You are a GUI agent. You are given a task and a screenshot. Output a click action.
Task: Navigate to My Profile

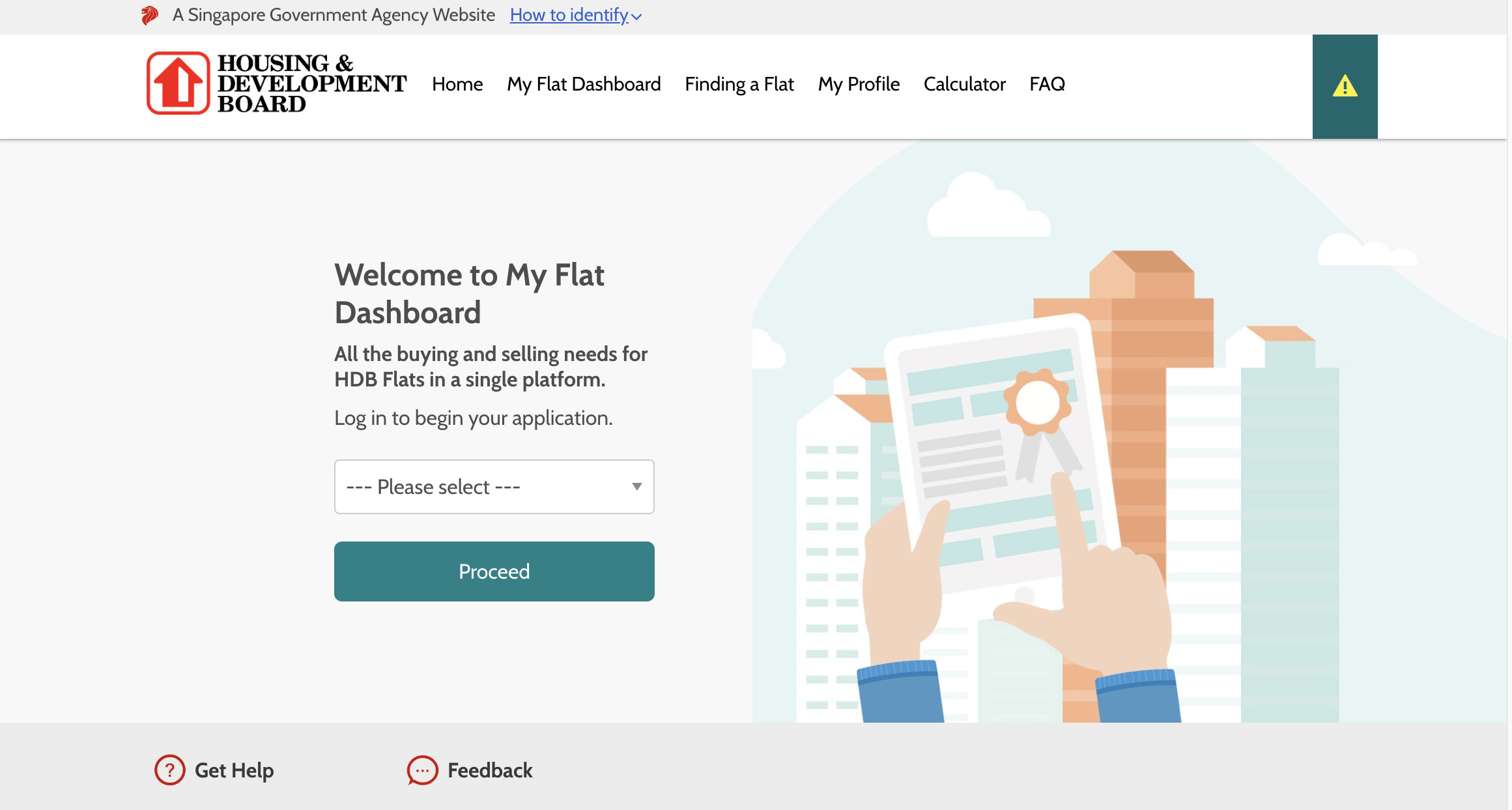pyautogui.click(x=859, y=84)
